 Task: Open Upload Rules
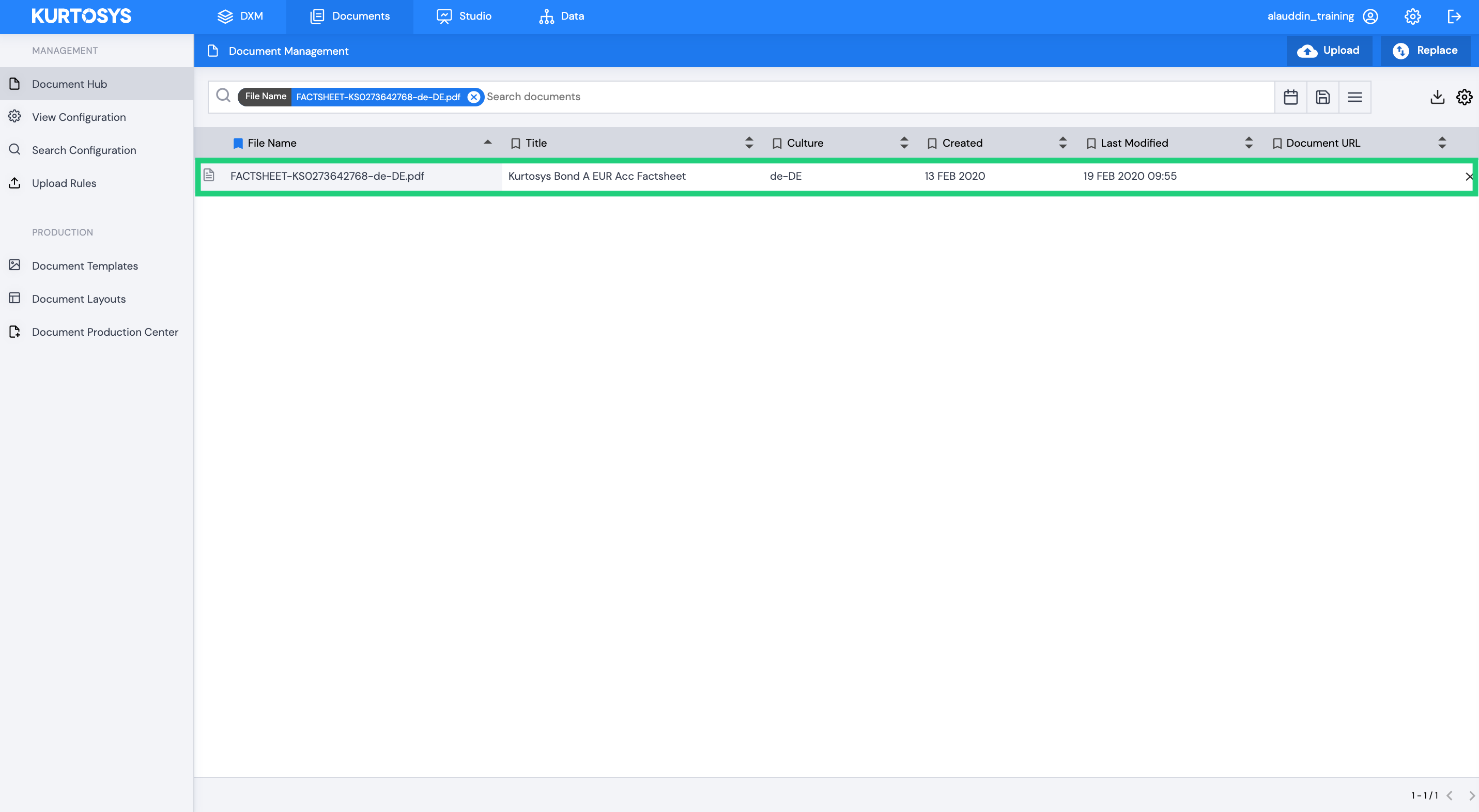[97, 183]
